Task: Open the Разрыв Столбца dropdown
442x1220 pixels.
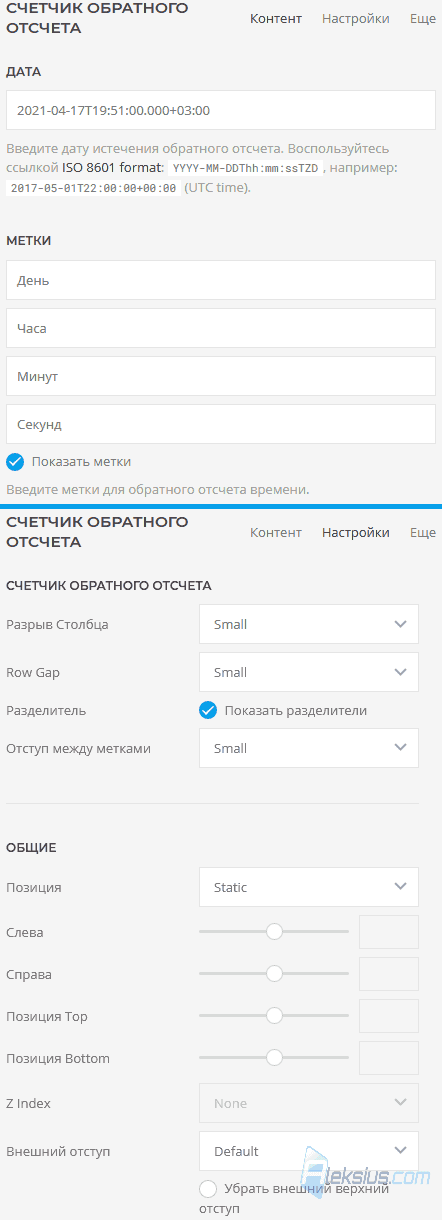Action: coord(309,624)
